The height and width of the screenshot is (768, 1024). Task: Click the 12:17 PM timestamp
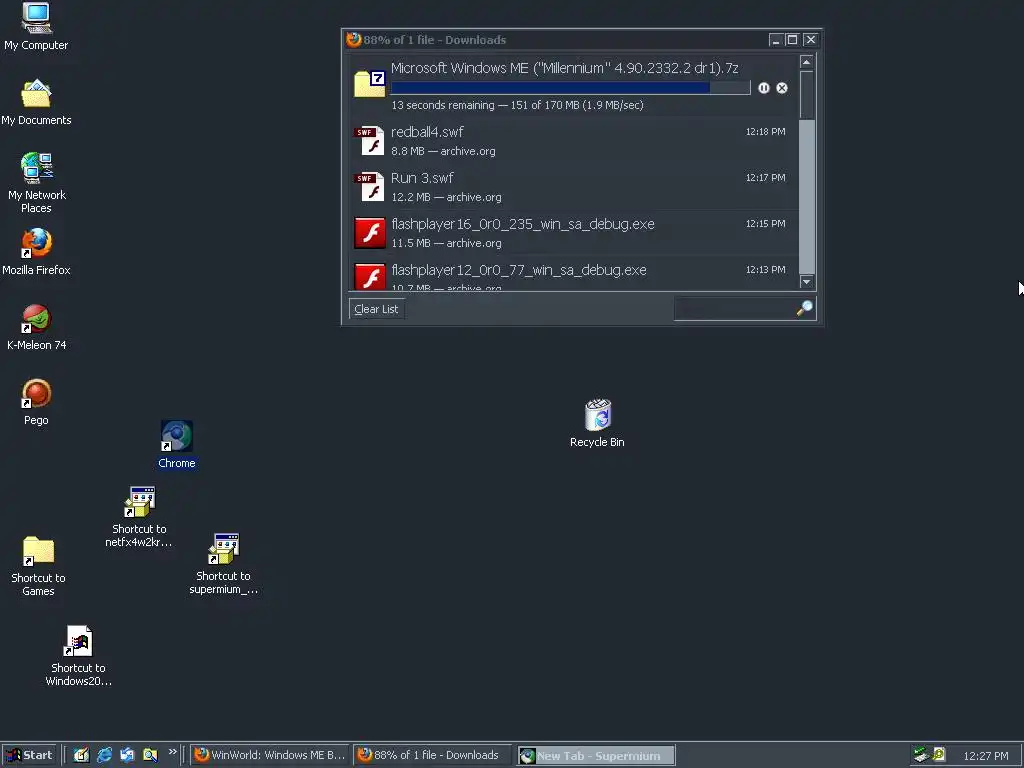(x=765, y=178)
